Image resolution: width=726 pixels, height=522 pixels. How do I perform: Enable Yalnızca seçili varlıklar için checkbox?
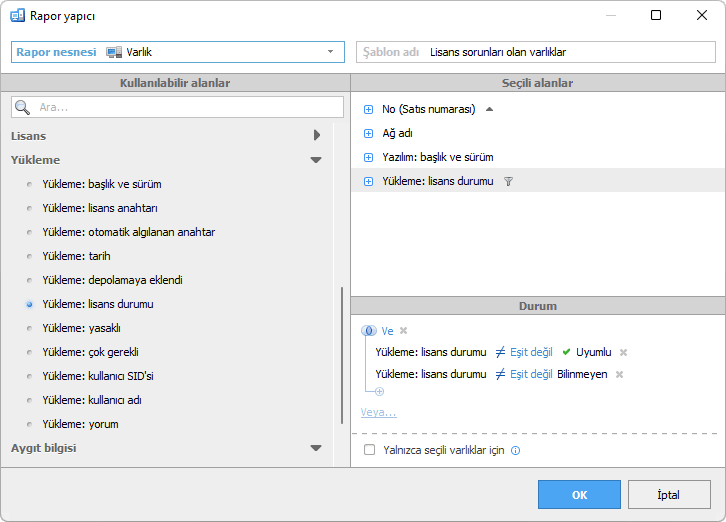(370, 450)
